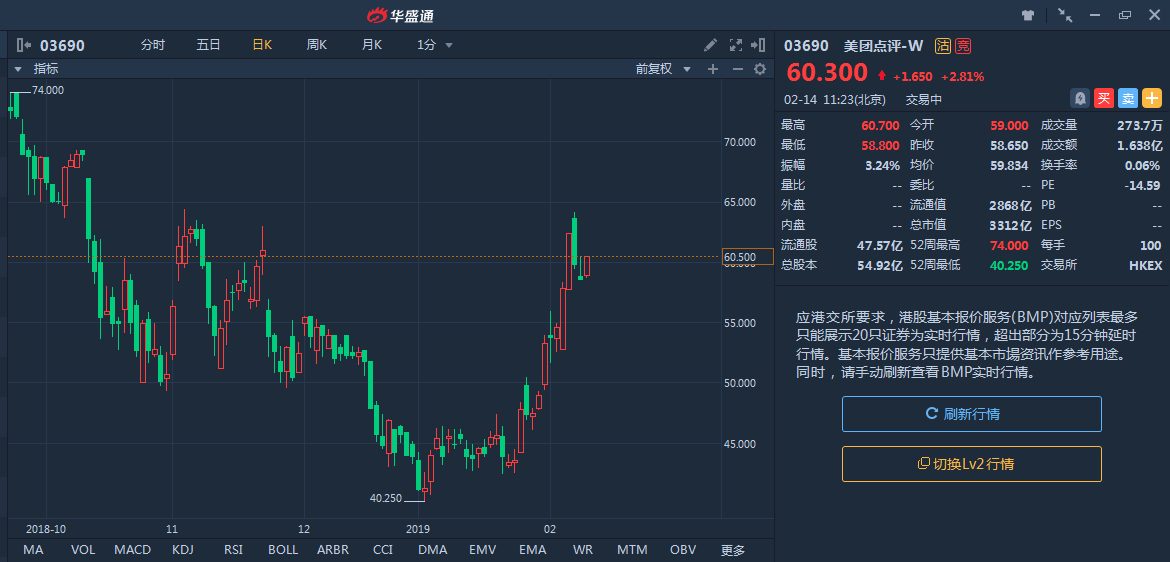Click the 最高 value 60.700
The image size is (1170, 562).
[881, 125]
